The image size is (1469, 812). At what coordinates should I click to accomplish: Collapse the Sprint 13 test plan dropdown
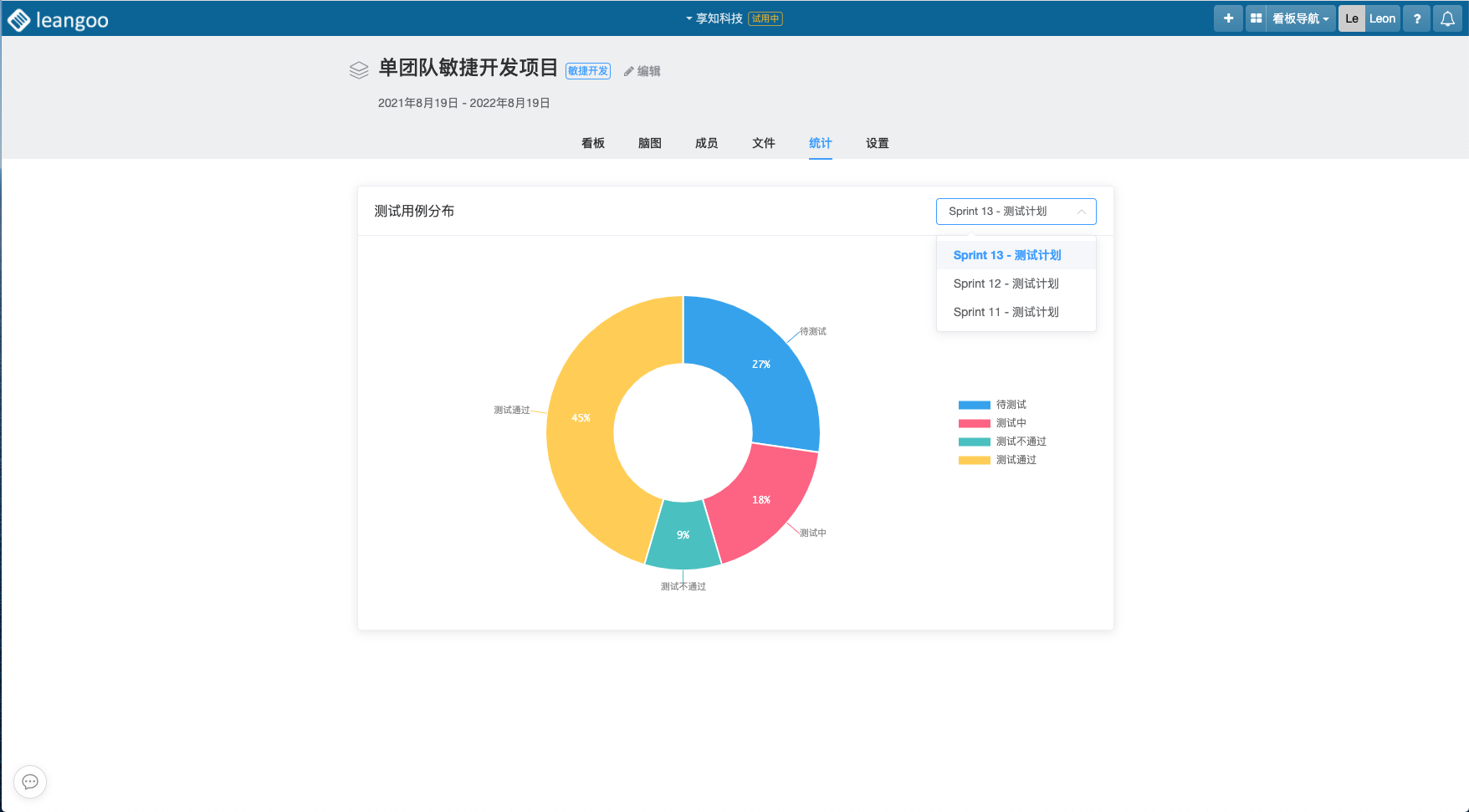[1016, 212]
